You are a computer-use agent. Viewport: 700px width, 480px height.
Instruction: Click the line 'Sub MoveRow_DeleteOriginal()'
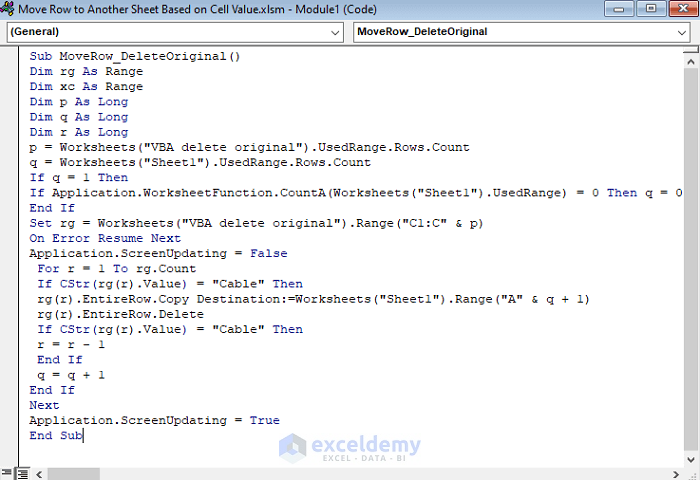pyautogui.click(x=135, y=56)
